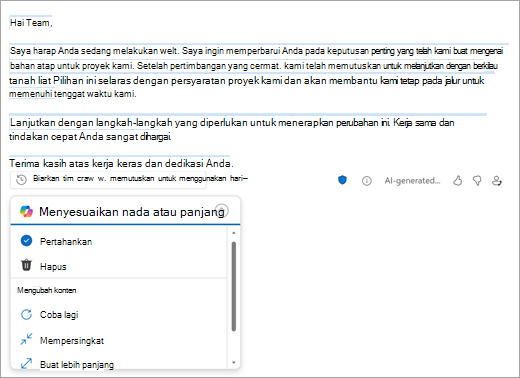Click the Mengubah konten section label
The image size is (520, 378).
tap(47, 290)
